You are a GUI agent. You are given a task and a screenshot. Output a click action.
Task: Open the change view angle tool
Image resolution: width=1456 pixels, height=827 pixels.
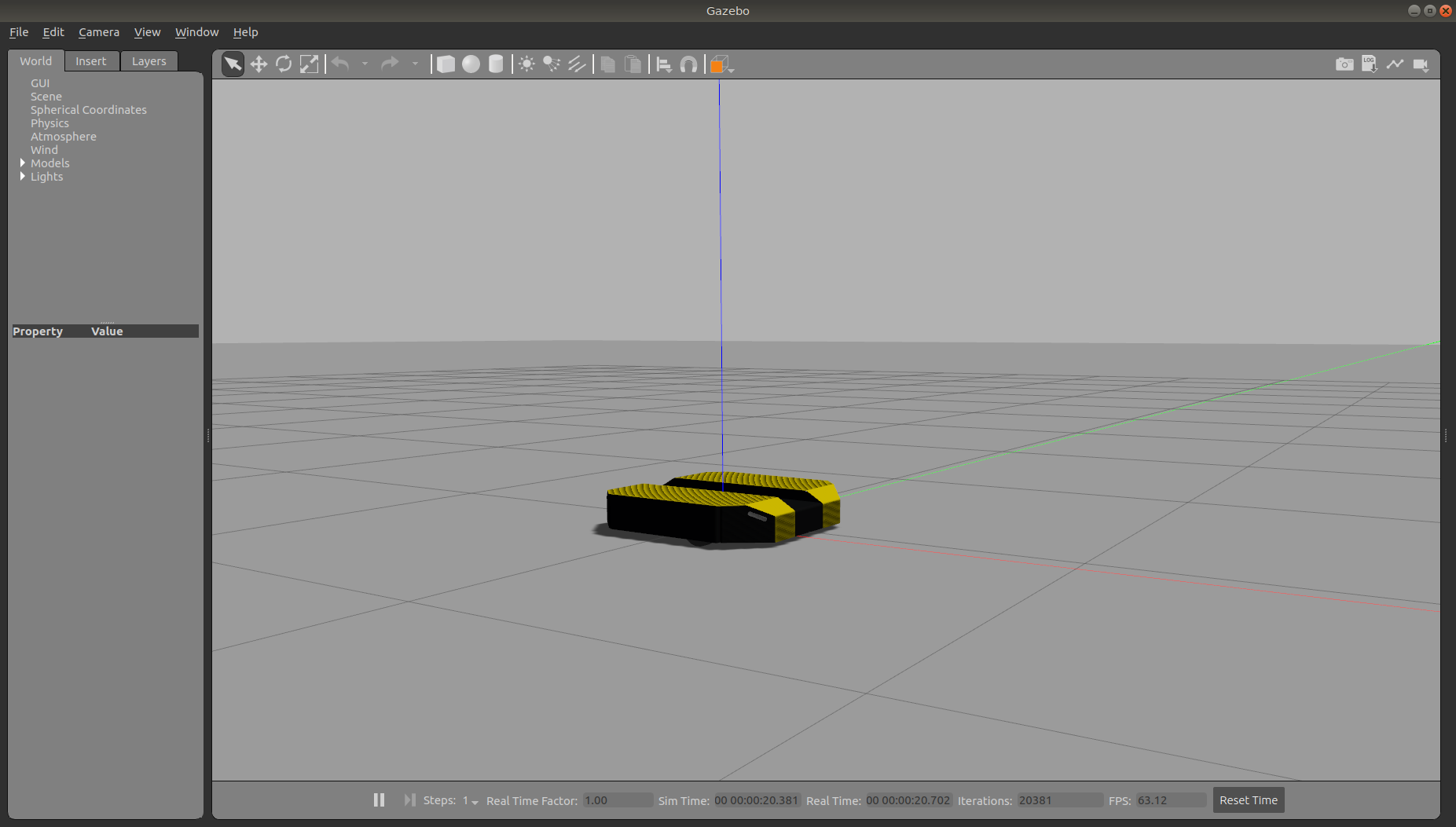coord(721,64)
